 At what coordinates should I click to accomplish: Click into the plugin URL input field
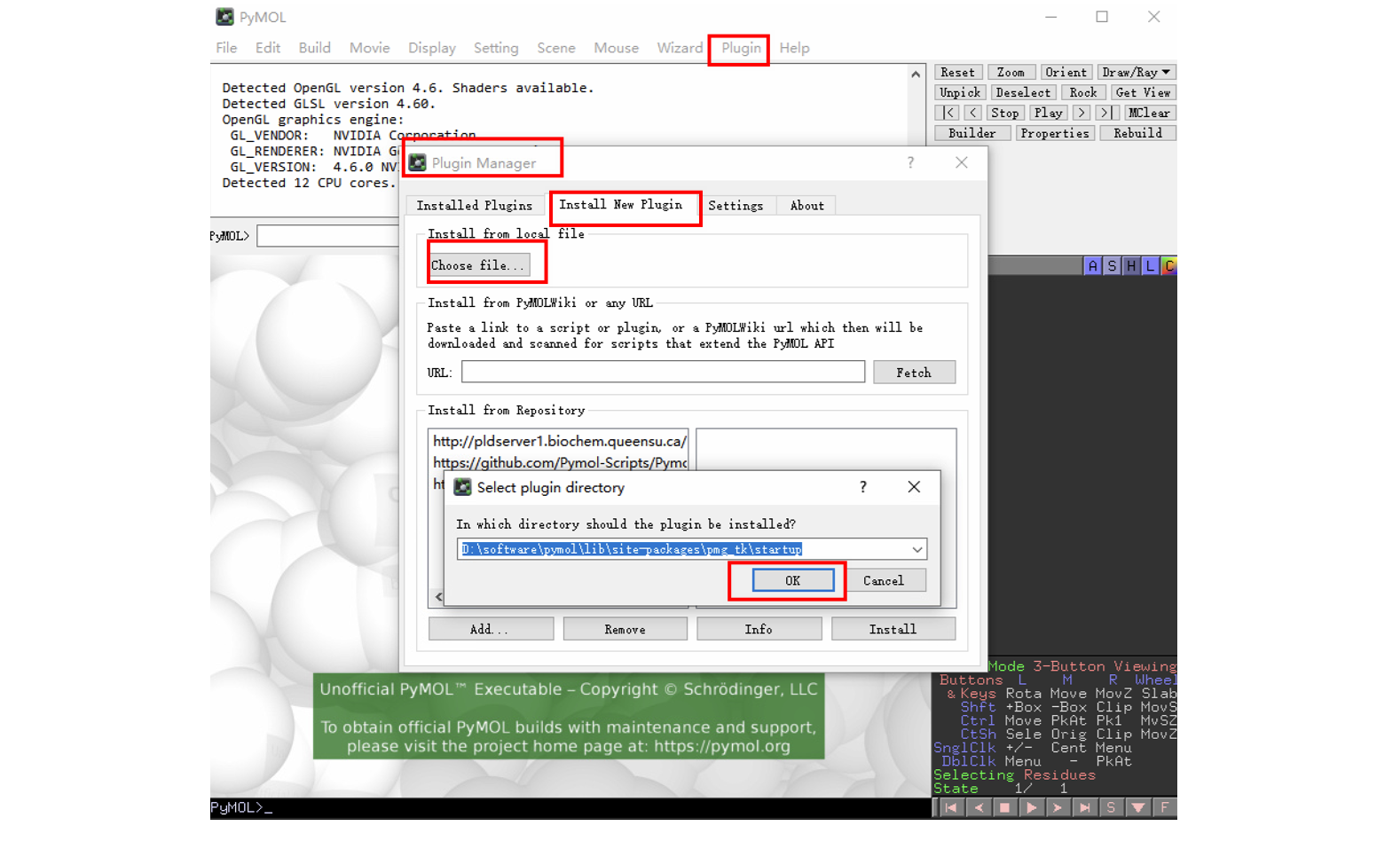point(663,372)
